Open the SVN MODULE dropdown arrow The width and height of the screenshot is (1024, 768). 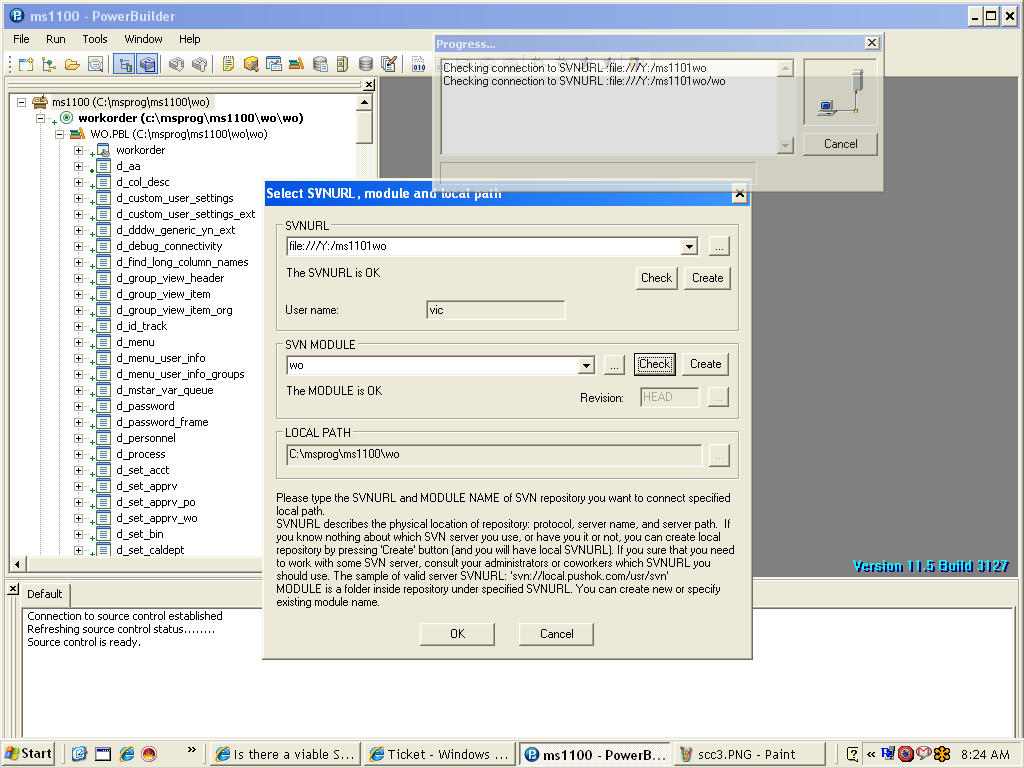click(x=587, y=366)
